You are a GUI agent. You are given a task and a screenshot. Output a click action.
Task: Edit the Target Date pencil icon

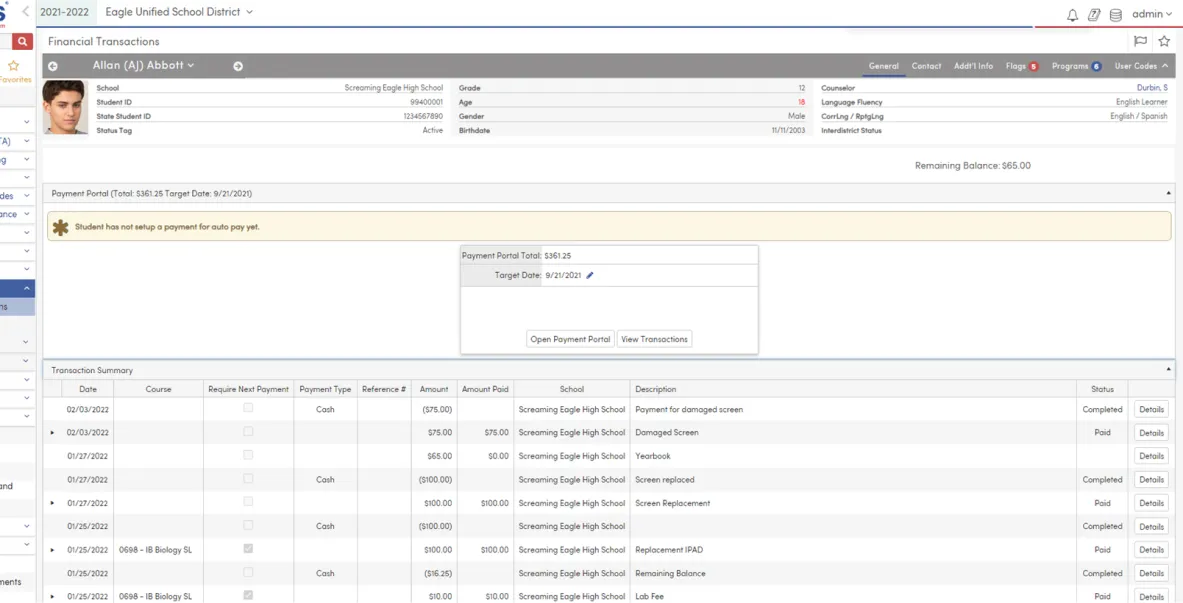590,275
